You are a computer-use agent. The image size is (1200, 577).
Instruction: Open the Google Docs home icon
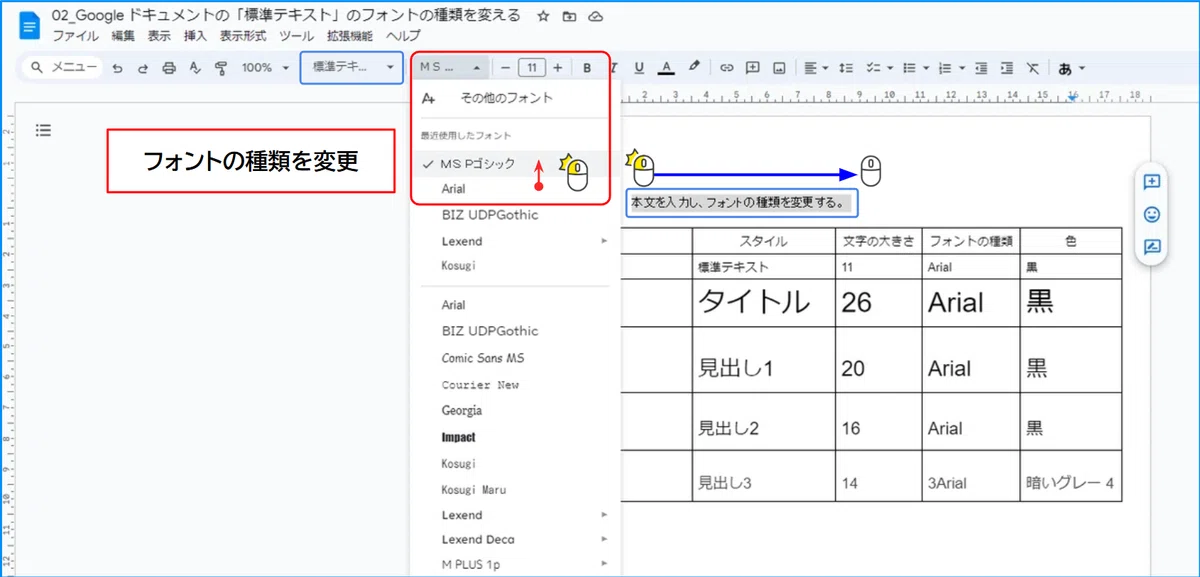click(30, 26)
